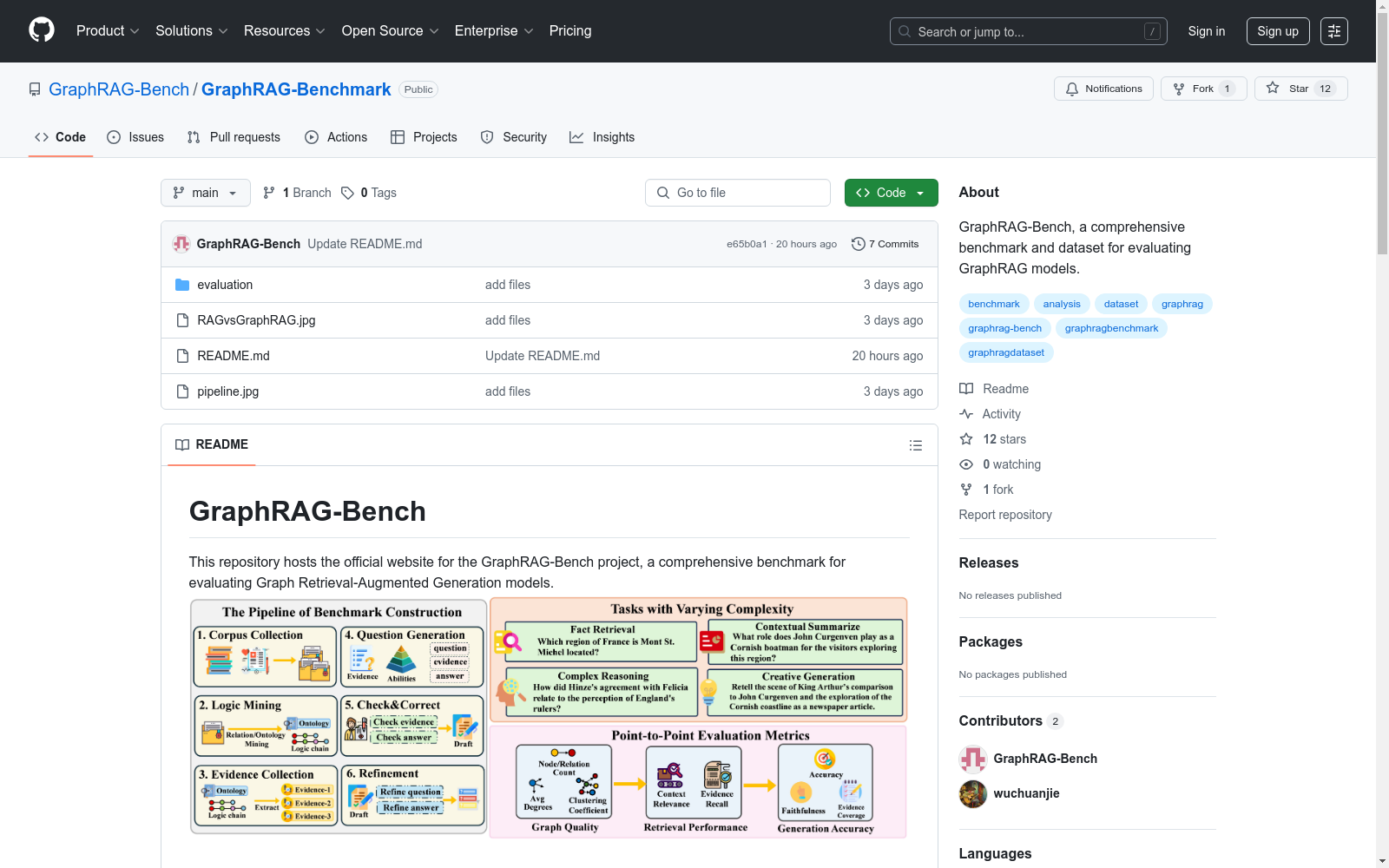Select the analysis topic tag
The height and width of the screenshot is (868, 1389).
(1062, 304)
